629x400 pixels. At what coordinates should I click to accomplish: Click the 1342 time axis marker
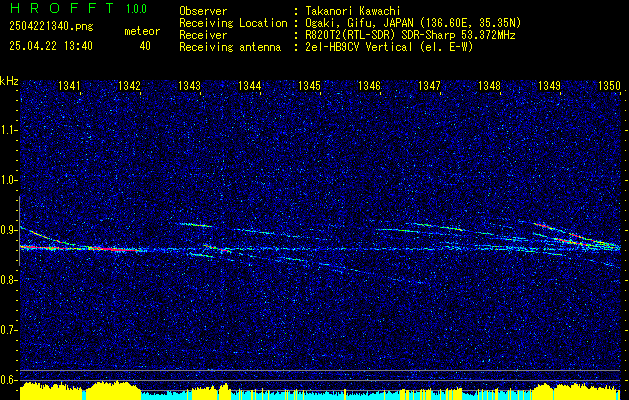(130, 85)
